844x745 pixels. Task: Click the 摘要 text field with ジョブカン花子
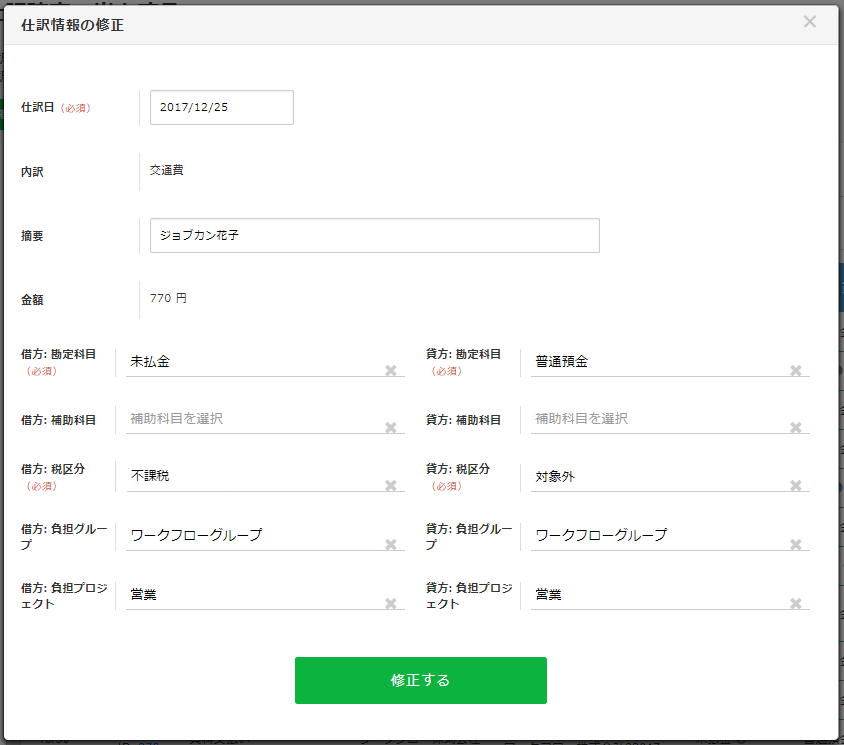[x=374, y=236]
